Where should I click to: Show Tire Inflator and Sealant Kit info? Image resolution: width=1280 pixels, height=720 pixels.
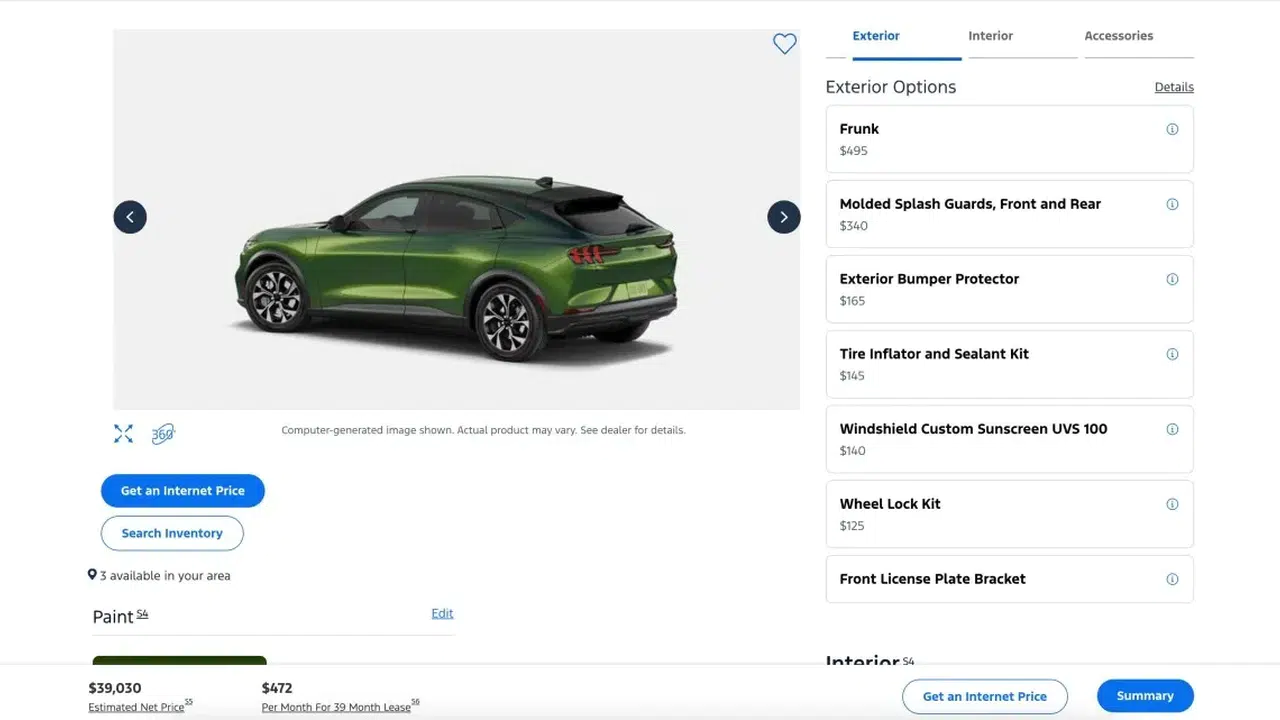pos(1172,353)
